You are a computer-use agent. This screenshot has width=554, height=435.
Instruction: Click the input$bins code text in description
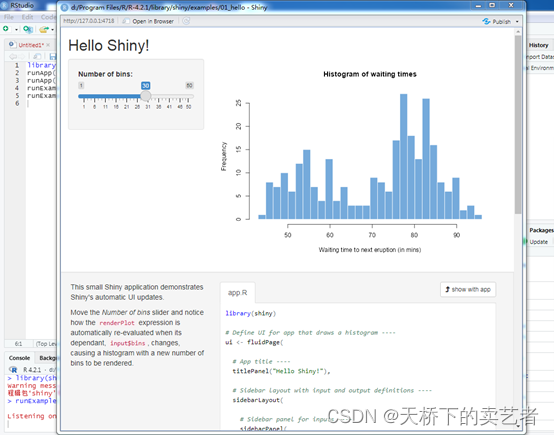click(x=128, y=343)
